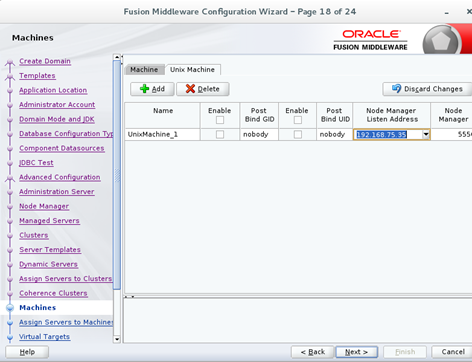Screen dimensions: 472x362
Task: Open the JDBC Test step
Action: [36, 163]
